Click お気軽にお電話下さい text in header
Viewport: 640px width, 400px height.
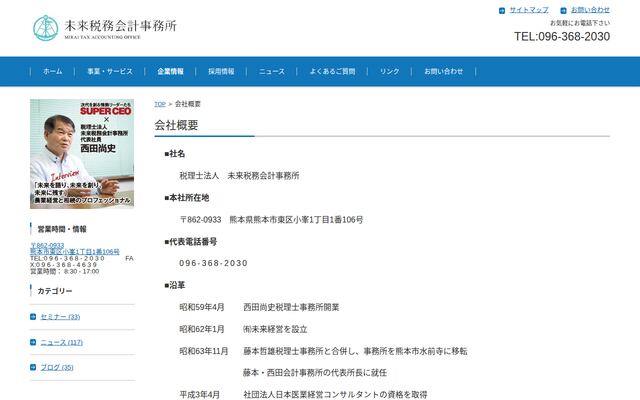pyautogui.click(x=580, y=23)
